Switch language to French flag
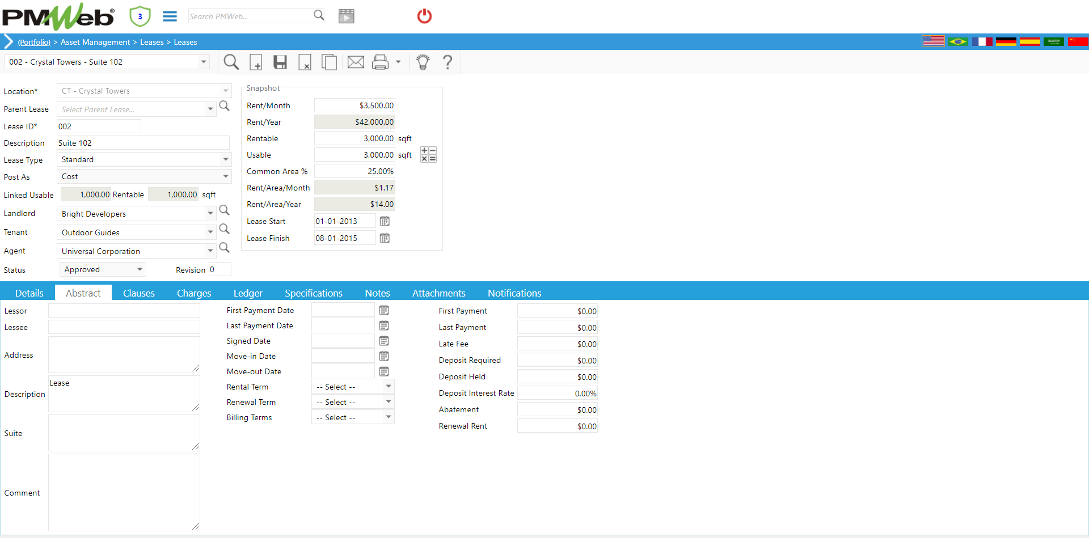 click(x=982, y=42)
